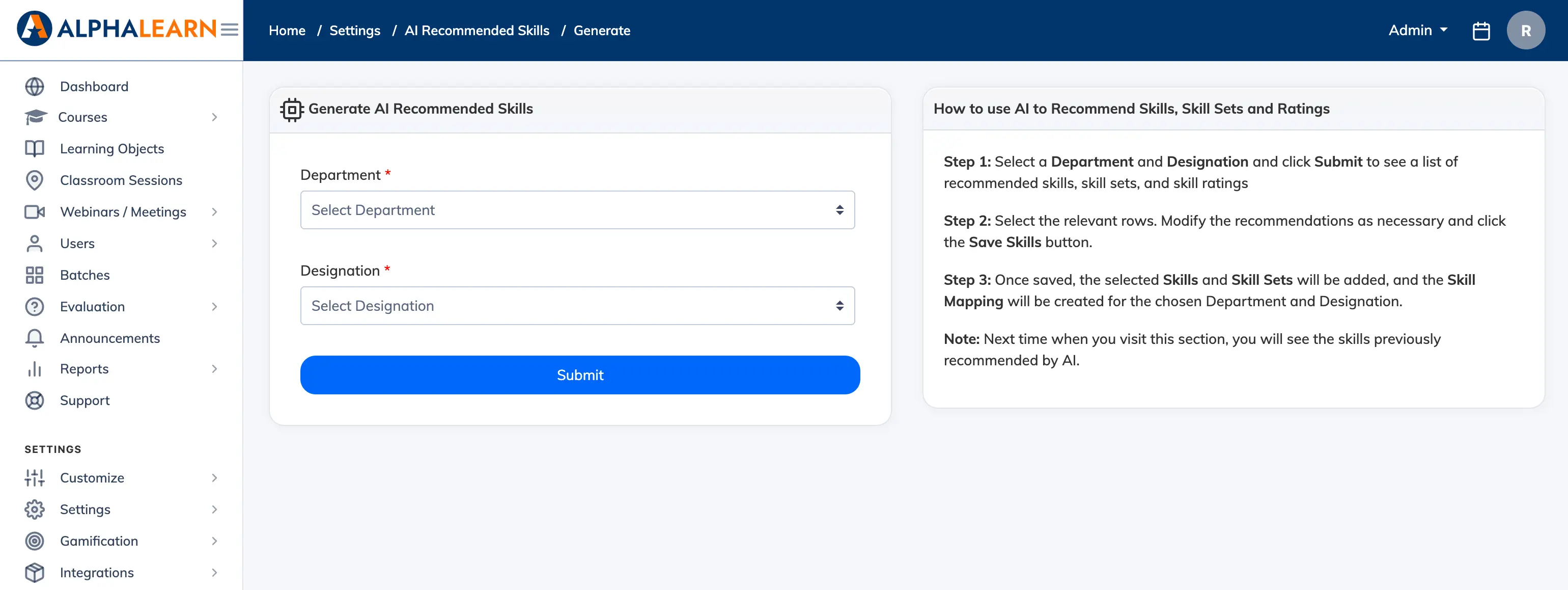The image size is (1568, 590).
Task: Open the calendar icon in header
Action: pyautogui.click(x=1480, y=31)
